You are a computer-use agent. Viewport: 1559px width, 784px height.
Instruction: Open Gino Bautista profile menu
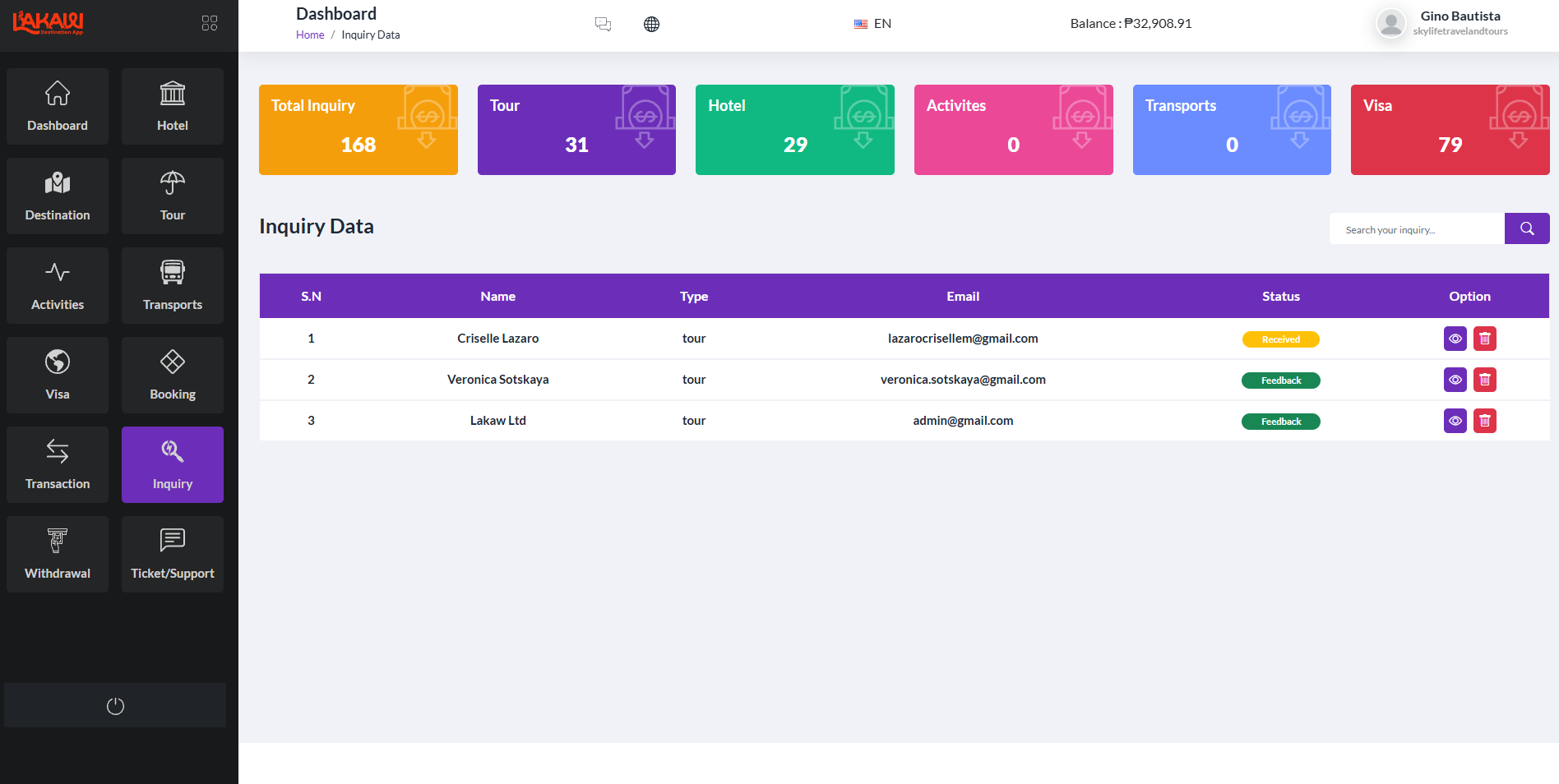tap(1442, 23)
